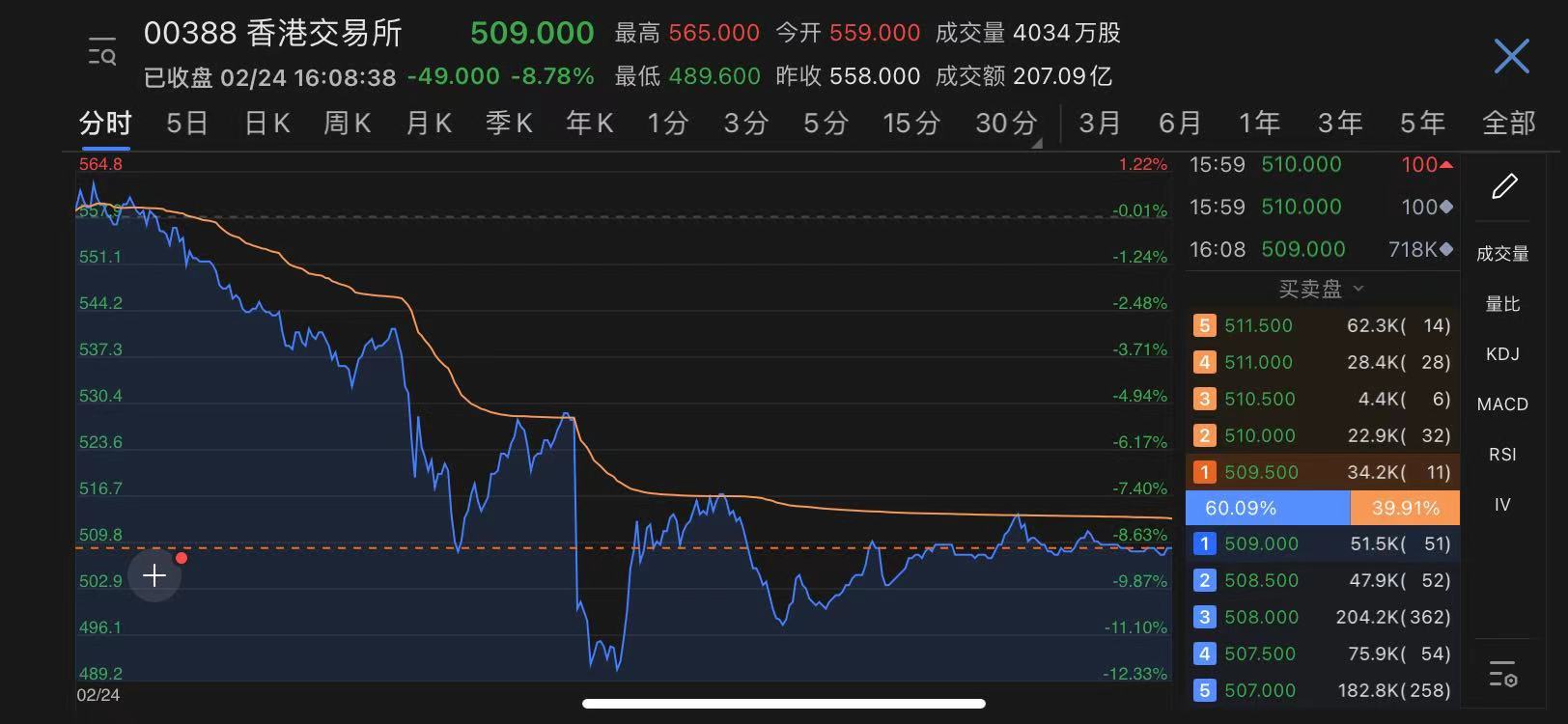Select the 量比 volume ratio indicator
The image size is (1568, 724).
point(1502,304)
